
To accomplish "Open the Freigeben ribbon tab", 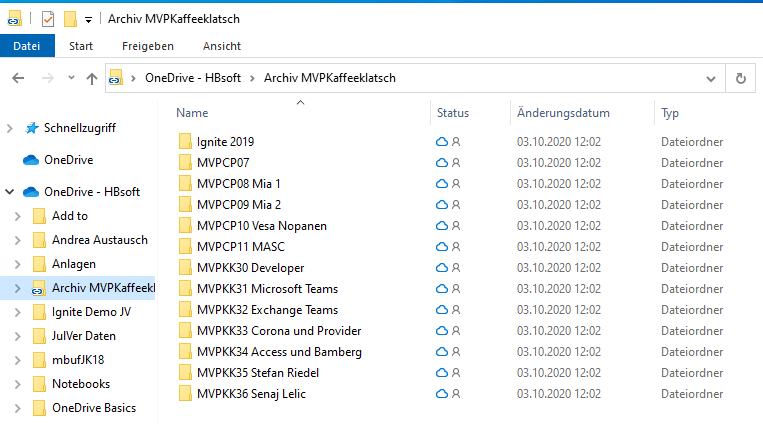I will pyautogui.click(x=147, y=46).
